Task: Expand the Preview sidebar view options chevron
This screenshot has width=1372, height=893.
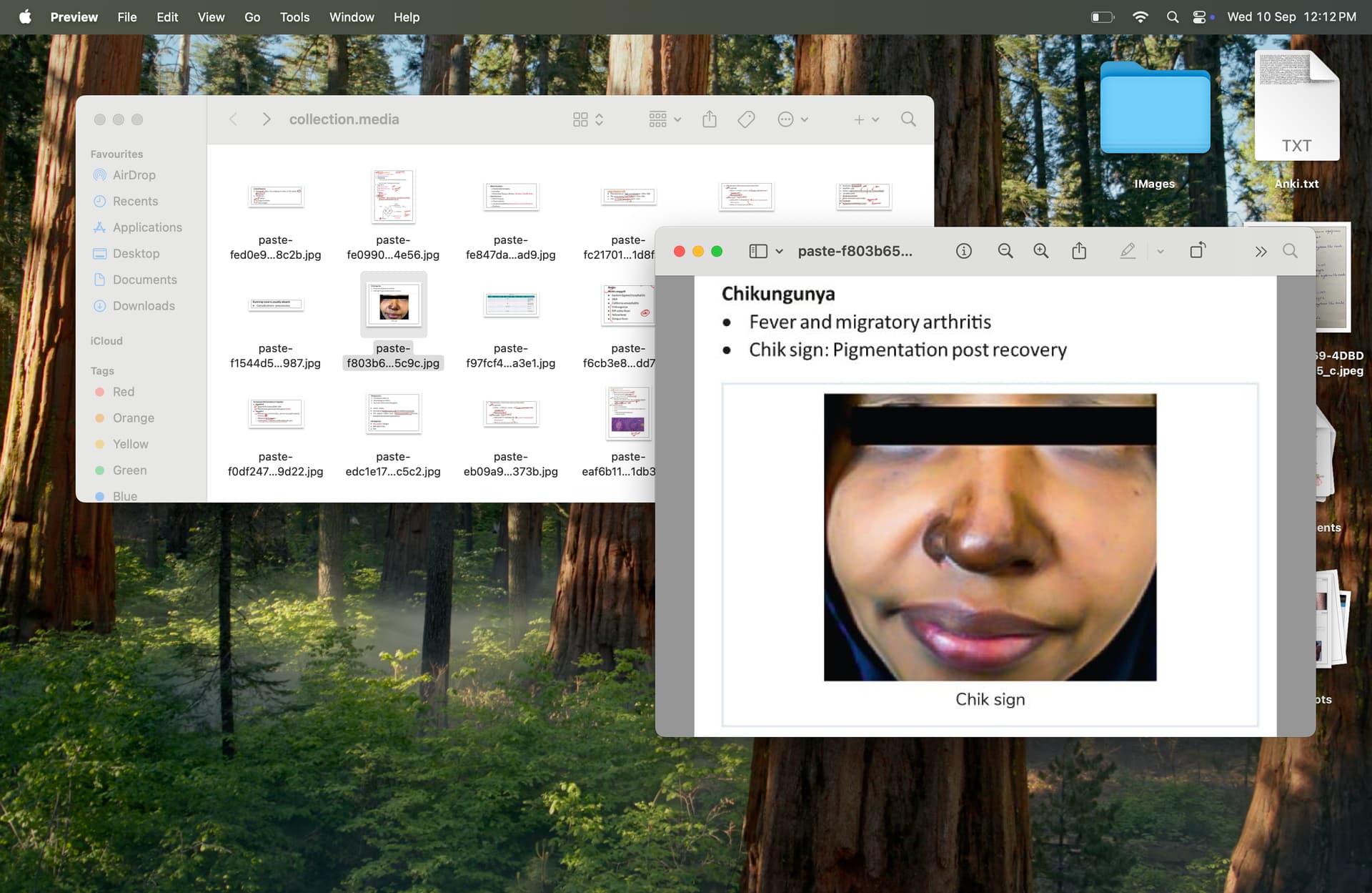Action: coord(780,252)
